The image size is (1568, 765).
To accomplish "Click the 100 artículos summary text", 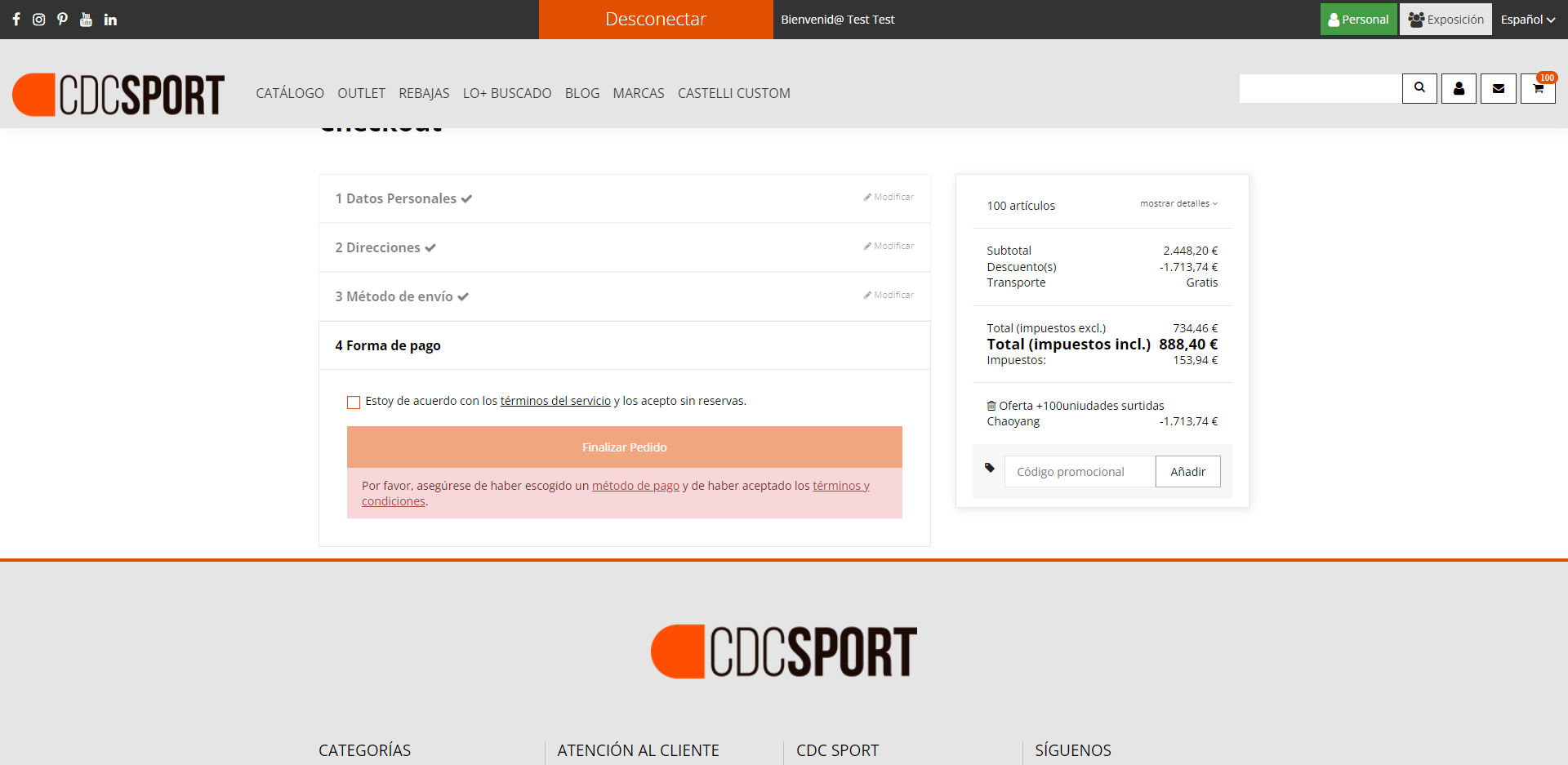I will [x=1021, y=206].
